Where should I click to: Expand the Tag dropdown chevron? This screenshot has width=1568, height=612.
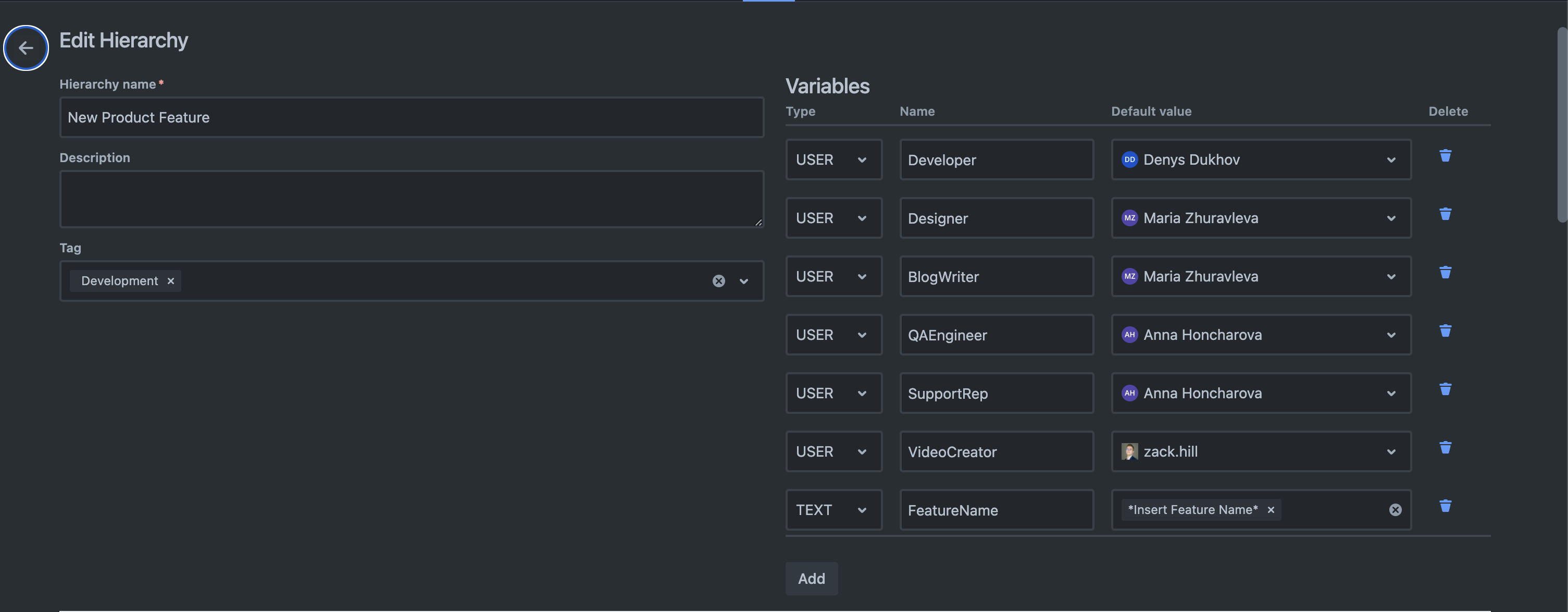(x=744, y=281)
